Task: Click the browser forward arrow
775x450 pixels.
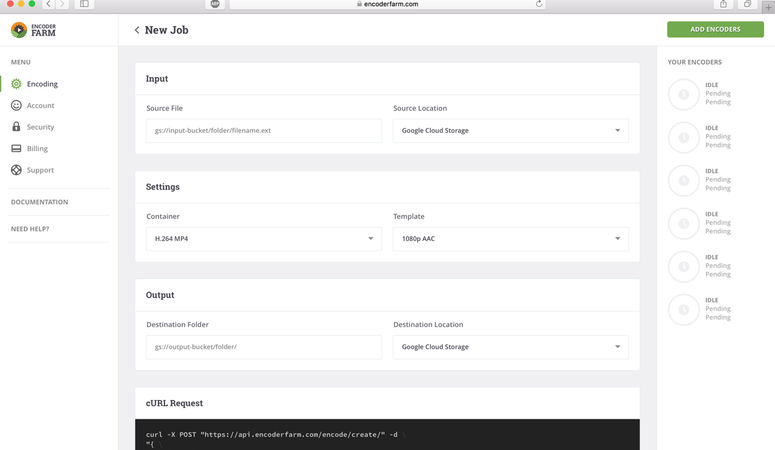Action: tap(62, 4)
